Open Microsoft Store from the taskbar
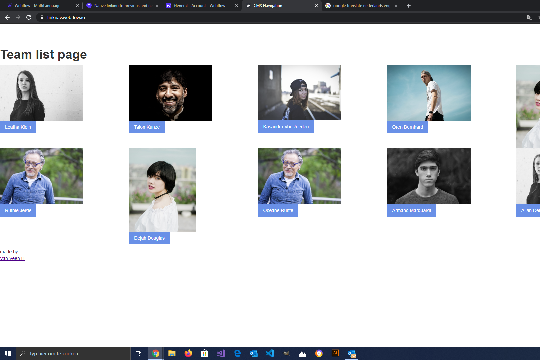 pyautogui.click(x=205, y=353)
